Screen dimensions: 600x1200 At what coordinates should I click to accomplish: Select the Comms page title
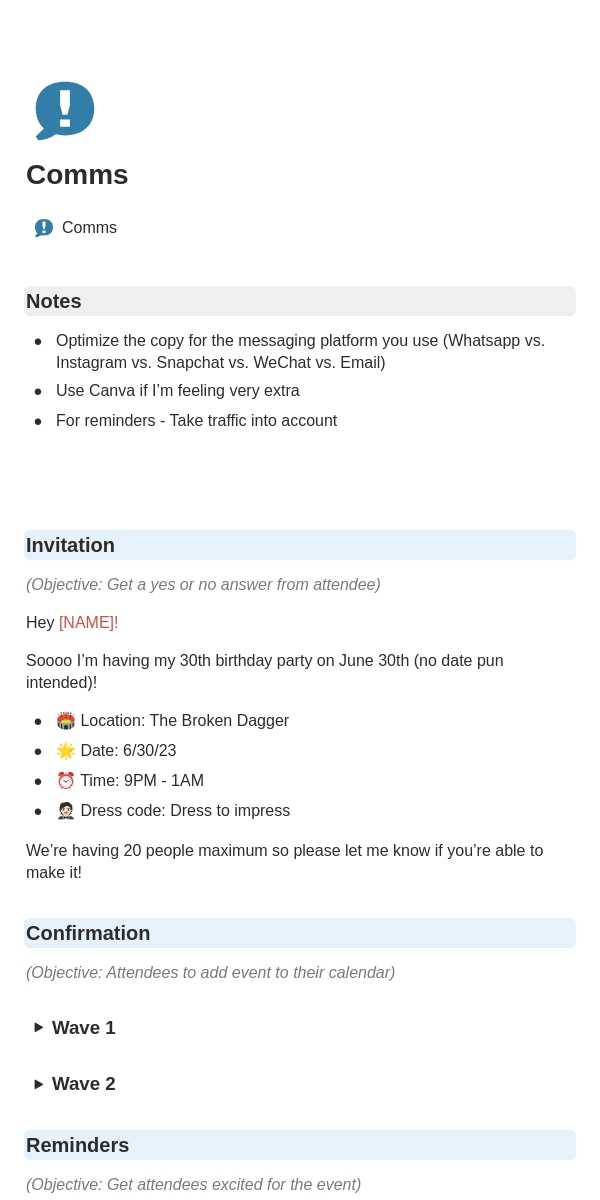[77, 174]
